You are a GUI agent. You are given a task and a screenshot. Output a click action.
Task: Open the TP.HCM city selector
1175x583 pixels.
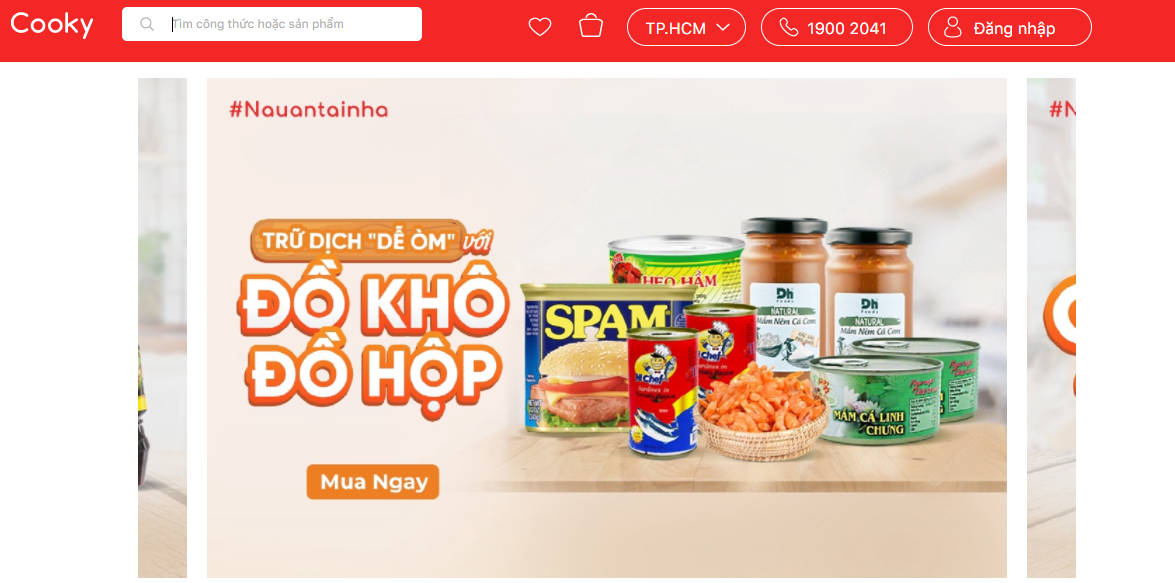click(686, 28)
